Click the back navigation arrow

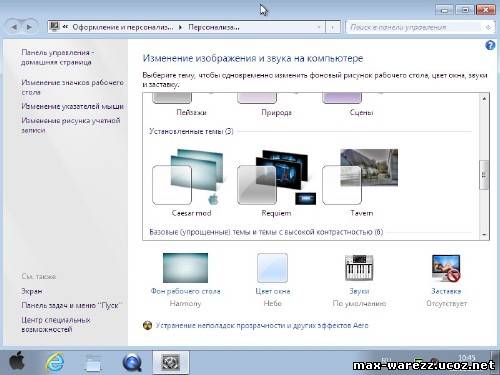[x=14, y=27]
